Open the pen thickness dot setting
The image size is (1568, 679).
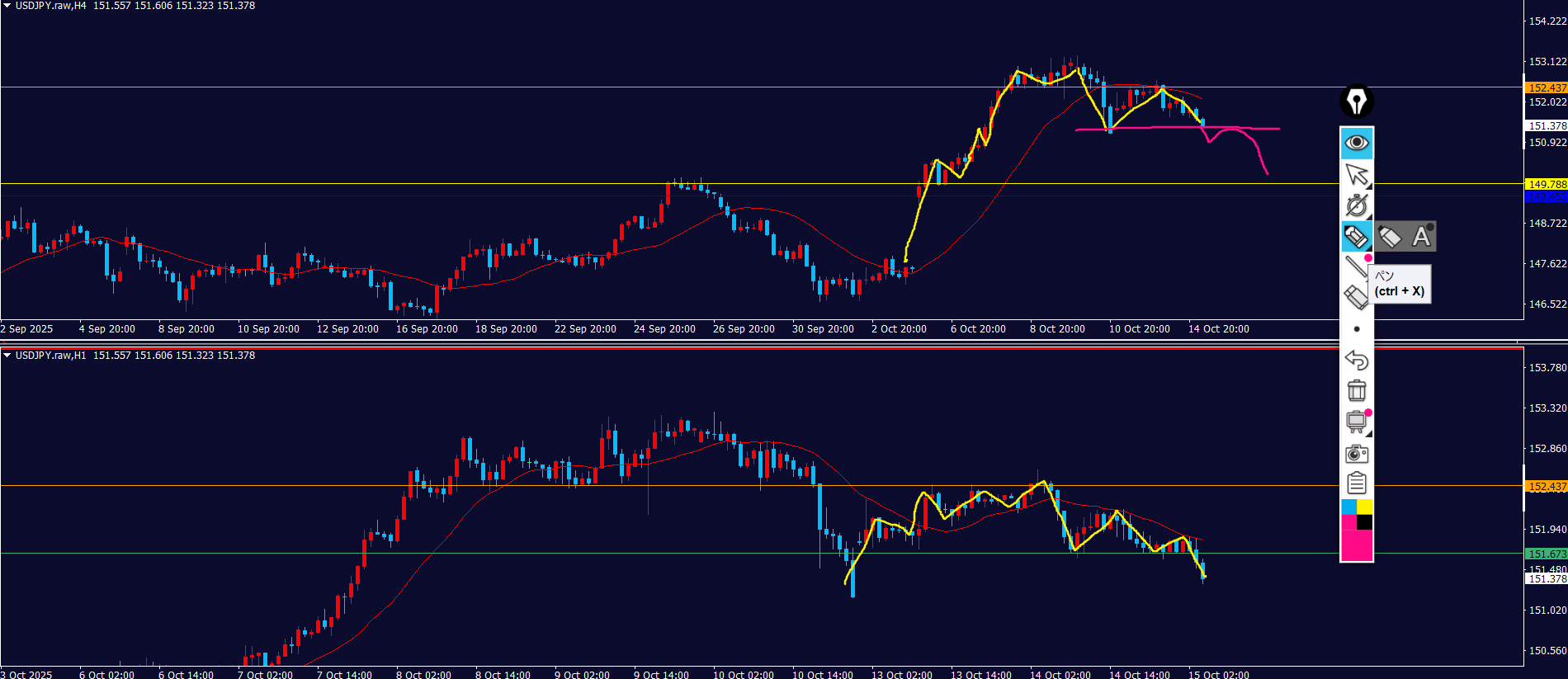pyautogui.click(x=1356, y=329)
